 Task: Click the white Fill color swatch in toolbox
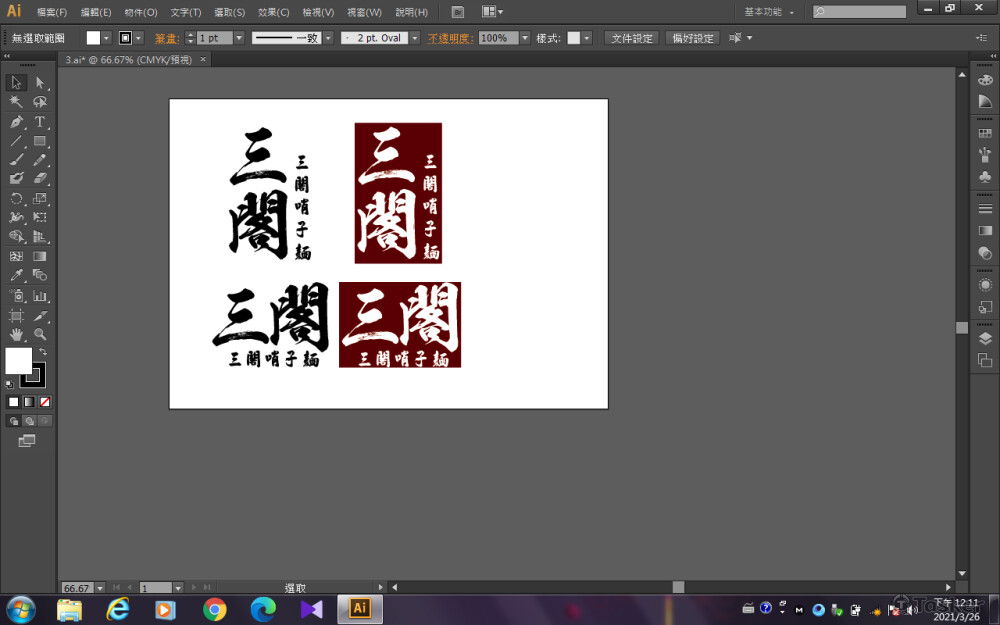coord(17,360)
